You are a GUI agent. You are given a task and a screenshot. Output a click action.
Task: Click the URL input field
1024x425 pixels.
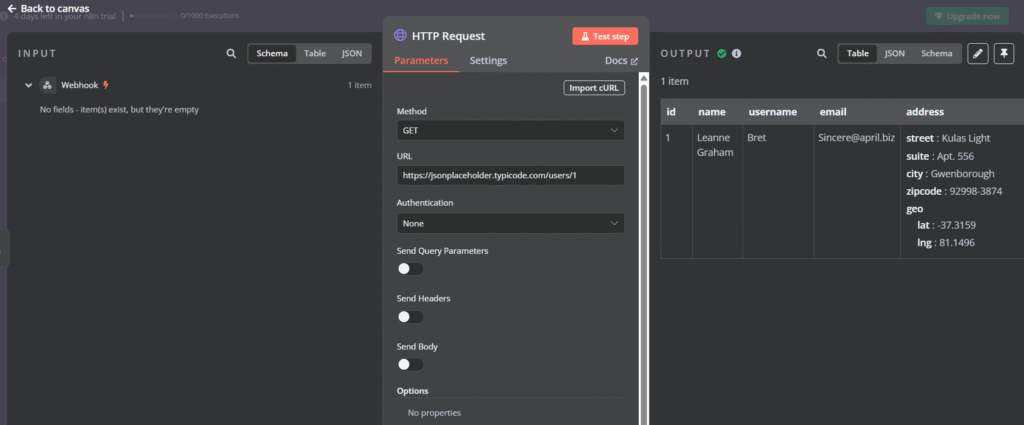point(510,175)
